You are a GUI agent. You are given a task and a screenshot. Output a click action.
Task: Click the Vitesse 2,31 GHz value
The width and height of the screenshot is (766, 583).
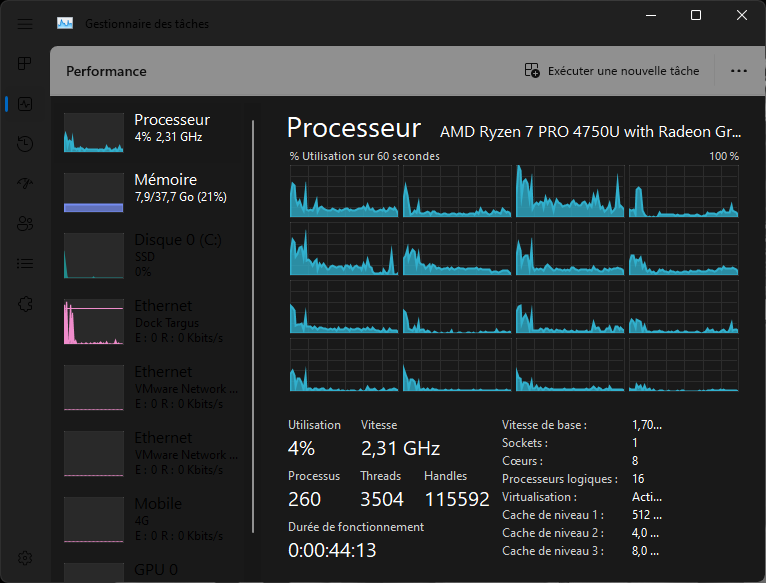tap(401, 448)
